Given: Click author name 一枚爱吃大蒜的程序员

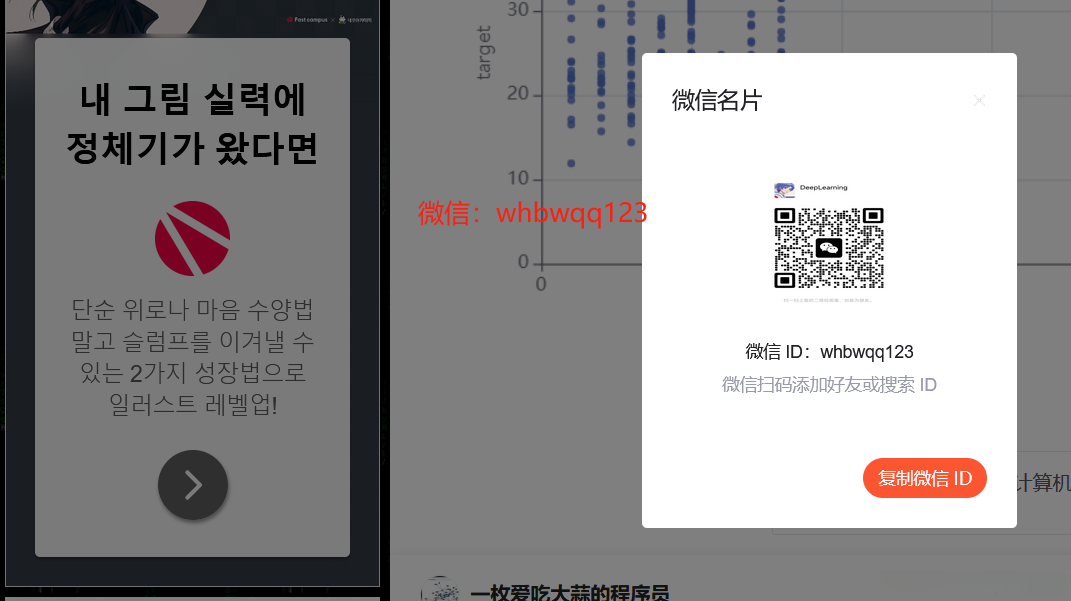Looking at the screenshot, I should click(570, 592).
